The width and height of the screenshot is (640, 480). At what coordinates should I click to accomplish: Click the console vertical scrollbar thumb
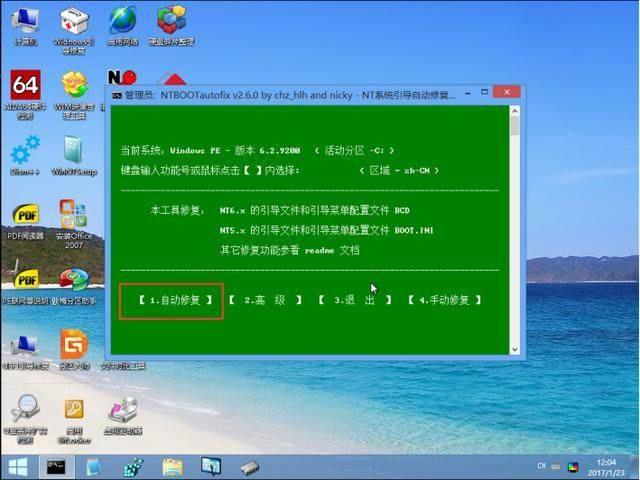pyautogui.click(x=515, y=126)
